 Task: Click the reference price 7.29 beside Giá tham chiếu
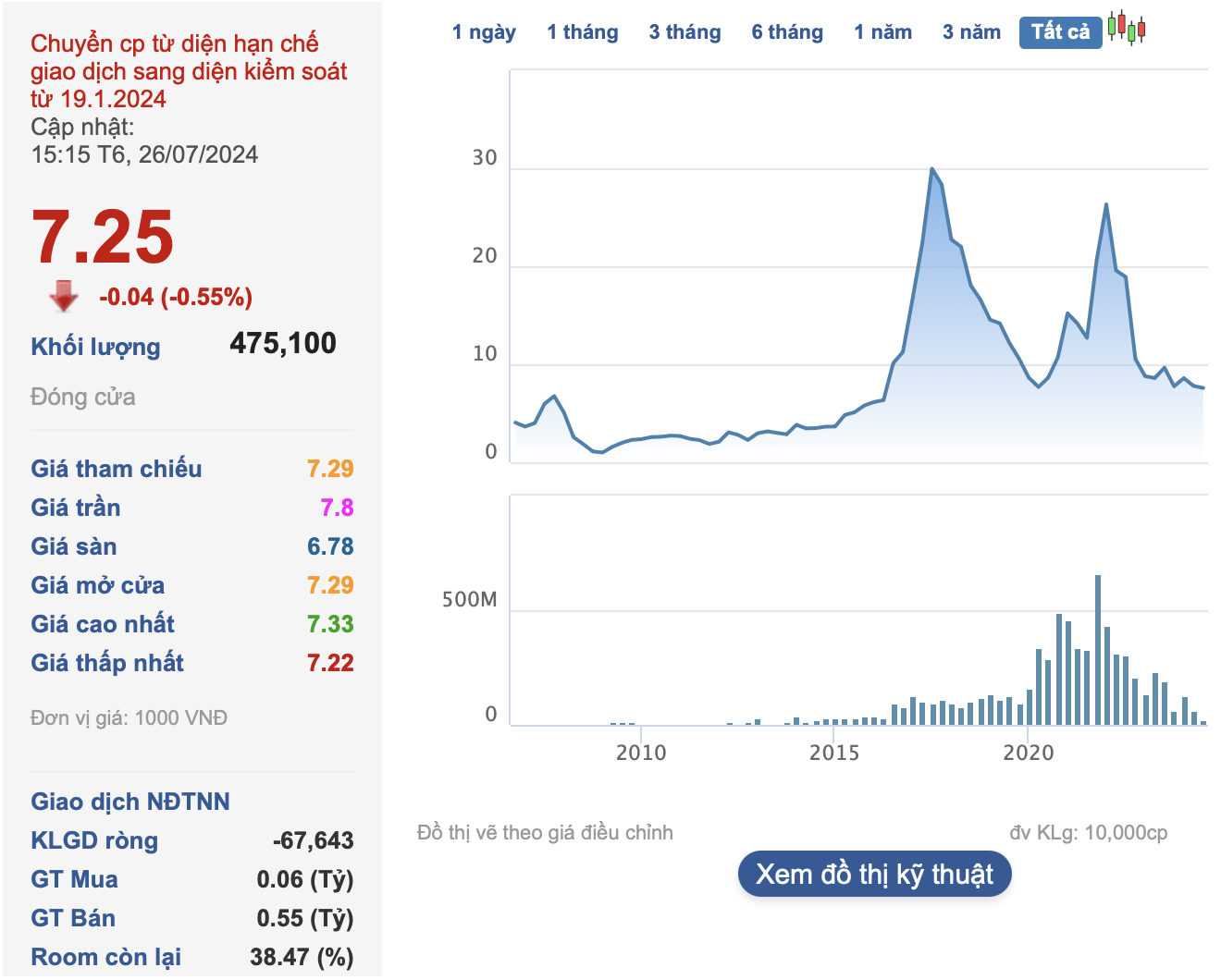330,469
